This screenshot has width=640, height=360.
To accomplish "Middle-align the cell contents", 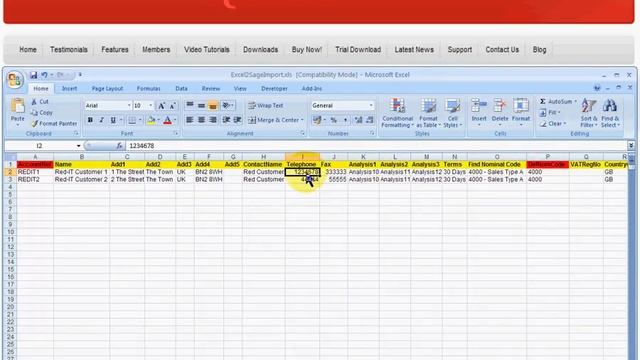I will (x=201, y=105).
